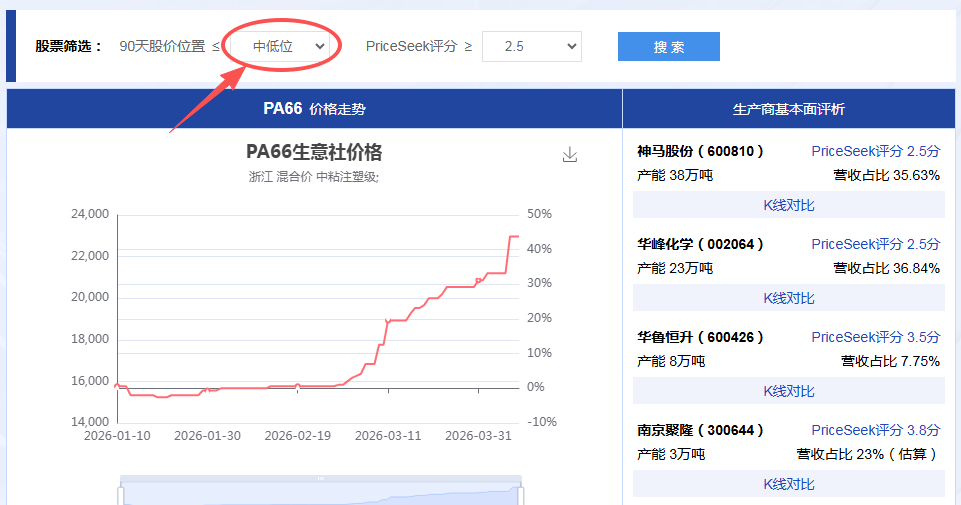Click PriceSeek评分 2.5分 for 神马股份
The height and width of the screenshot is (505, 961).
point(875,151)
